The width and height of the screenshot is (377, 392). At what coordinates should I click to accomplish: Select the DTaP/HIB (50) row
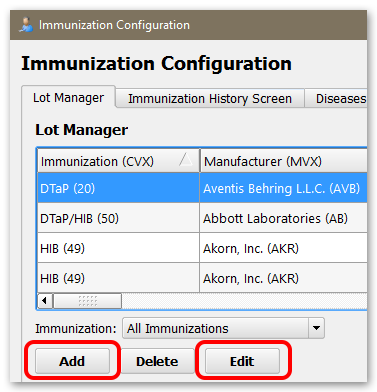202,218
